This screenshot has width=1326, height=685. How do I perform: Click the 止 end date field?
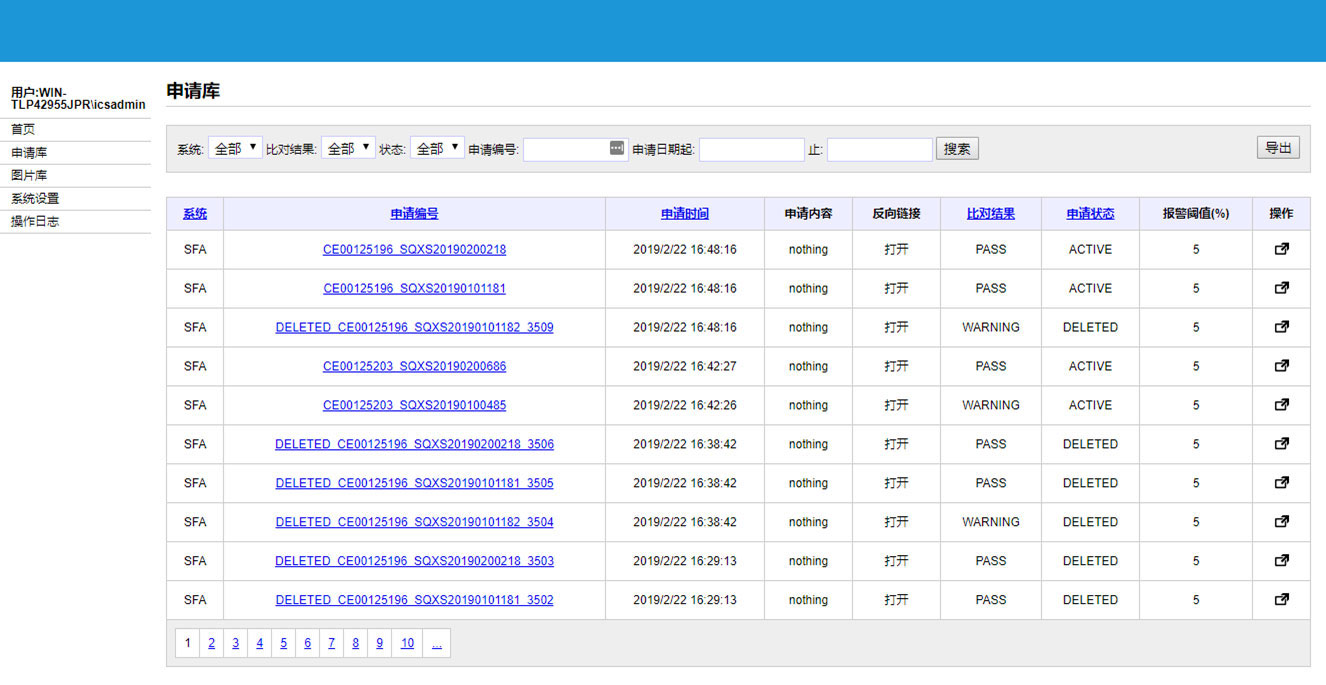tap(880, 150)
